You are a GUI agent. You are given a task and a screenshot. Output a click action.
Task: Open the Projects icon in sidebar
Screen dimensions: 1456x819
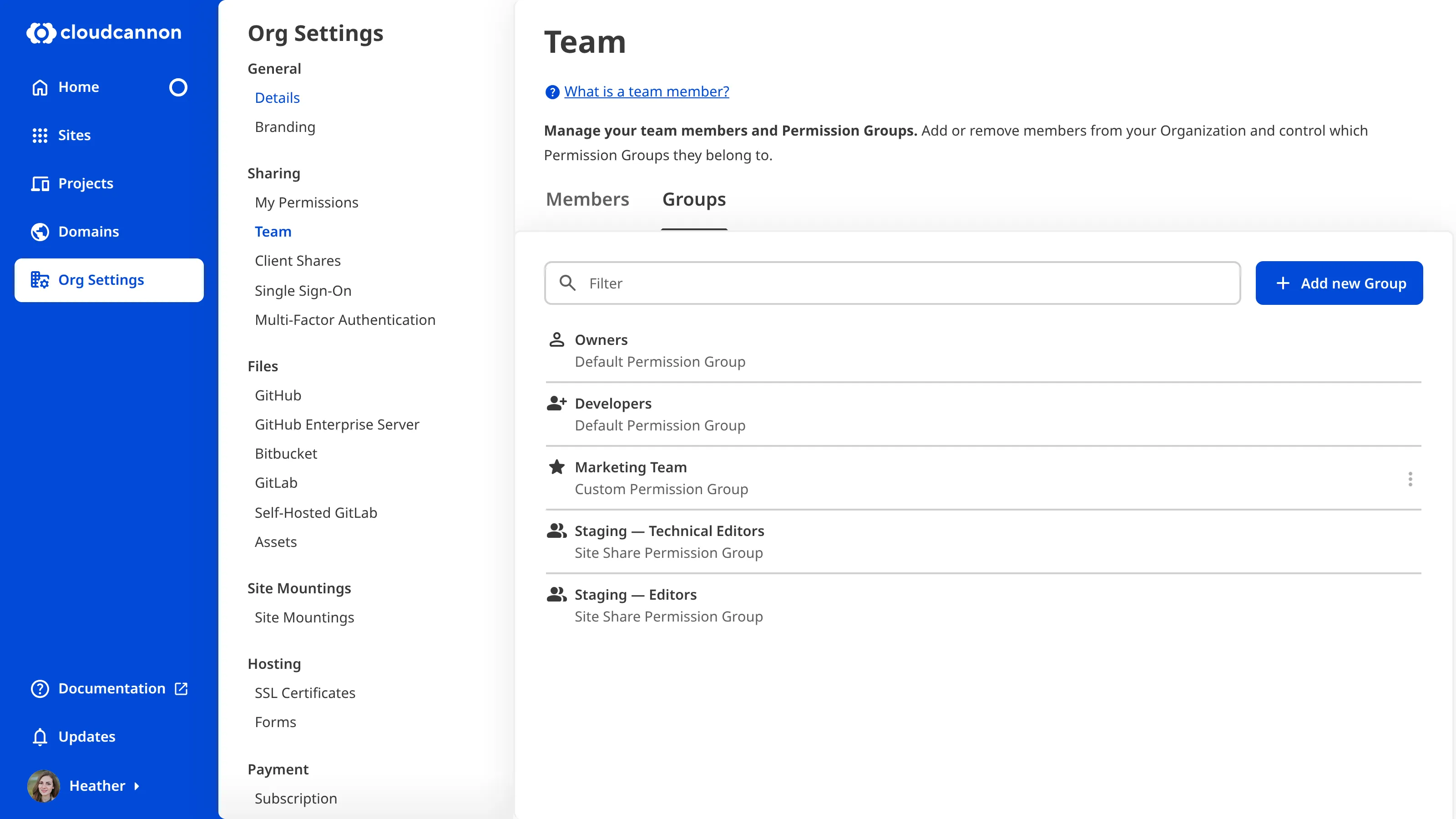[x=40, y=184]
